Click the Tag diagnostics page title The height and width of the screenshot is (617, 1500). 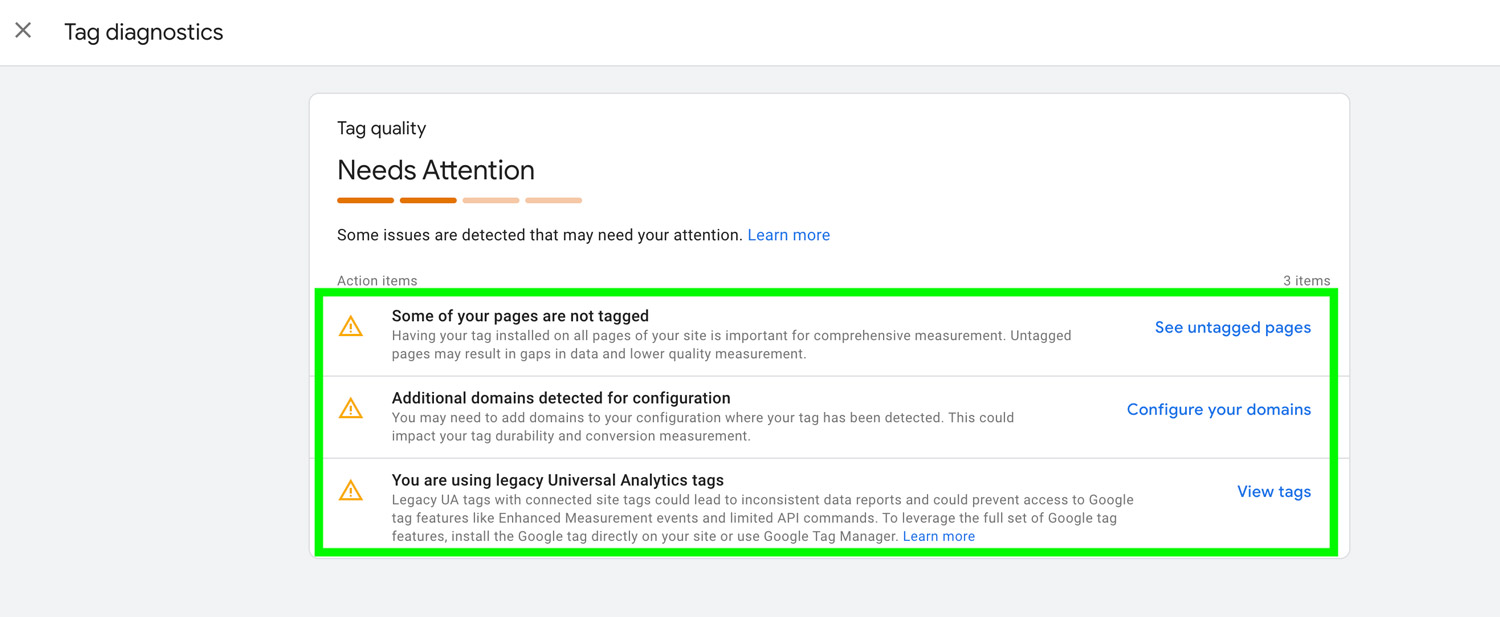[143, 32]
